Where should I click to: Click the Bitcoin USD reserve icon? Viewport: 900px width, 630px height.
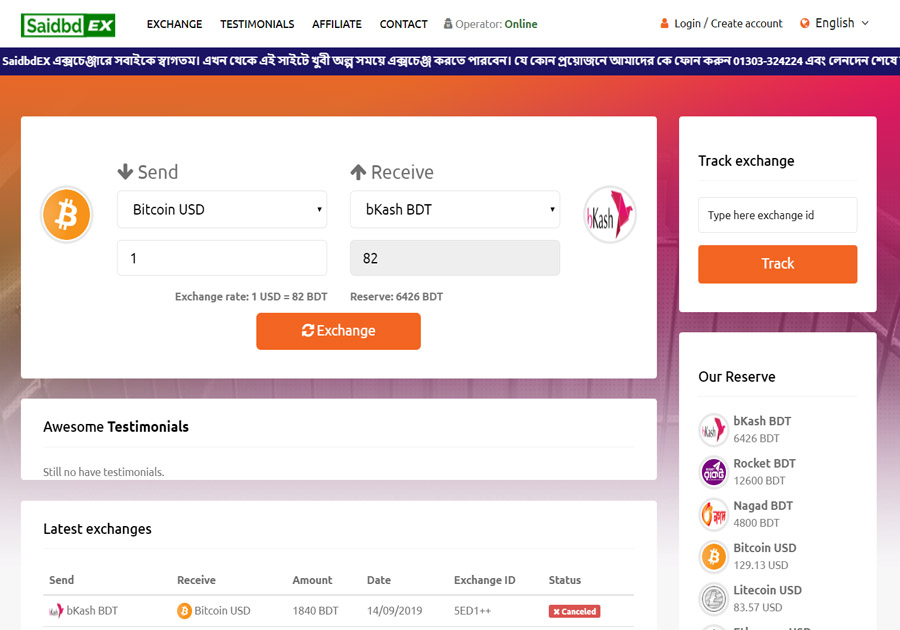click(713, 556)
